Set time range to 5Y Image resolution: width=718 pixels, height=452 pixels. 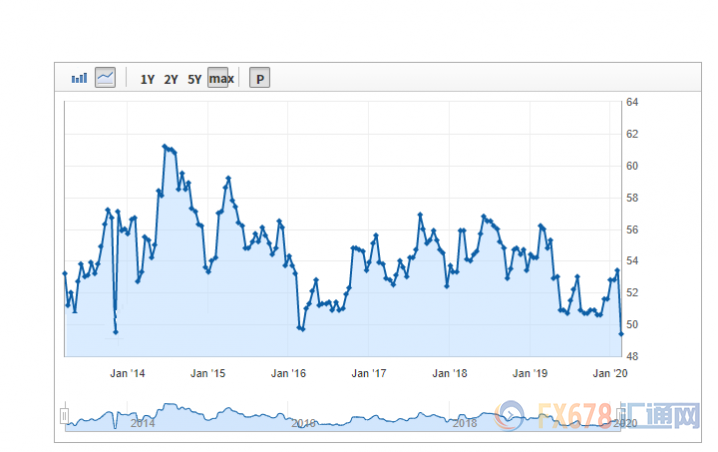(x=195, y=79)
